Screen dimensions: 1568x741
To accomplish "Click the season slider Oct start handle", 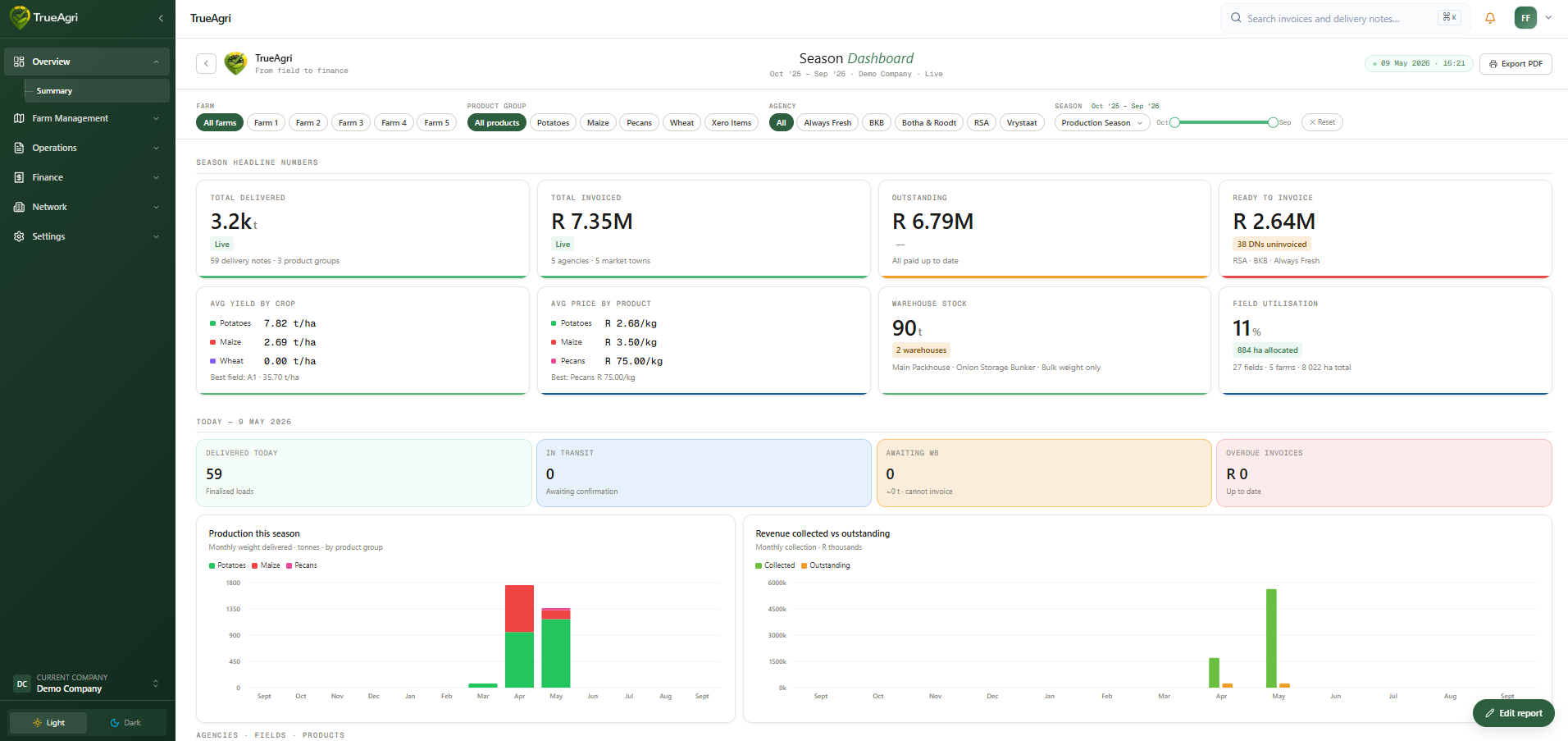I will 1174,122.
